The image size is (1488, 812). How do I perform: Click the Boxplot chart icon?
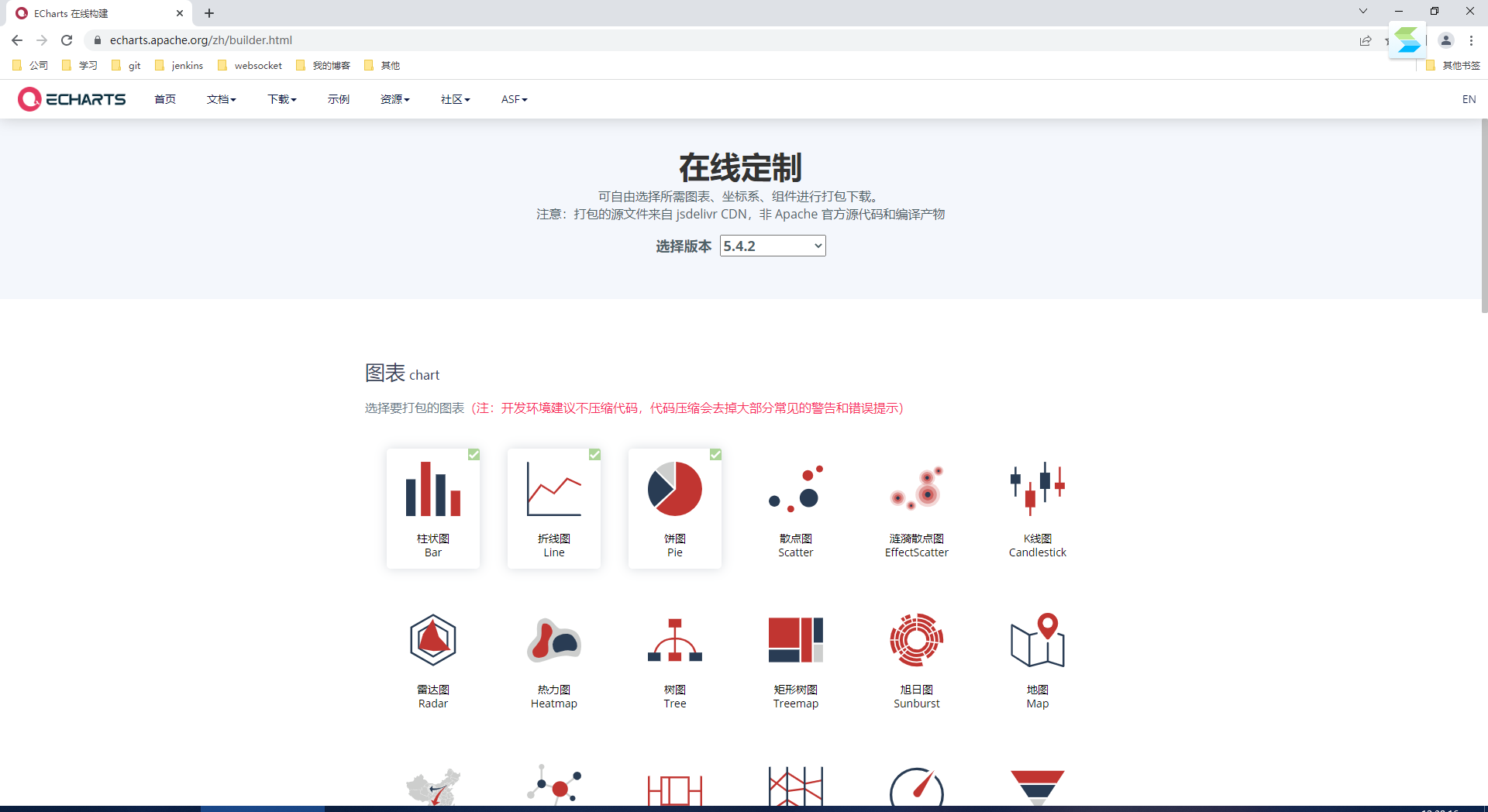tap(675, 789)
